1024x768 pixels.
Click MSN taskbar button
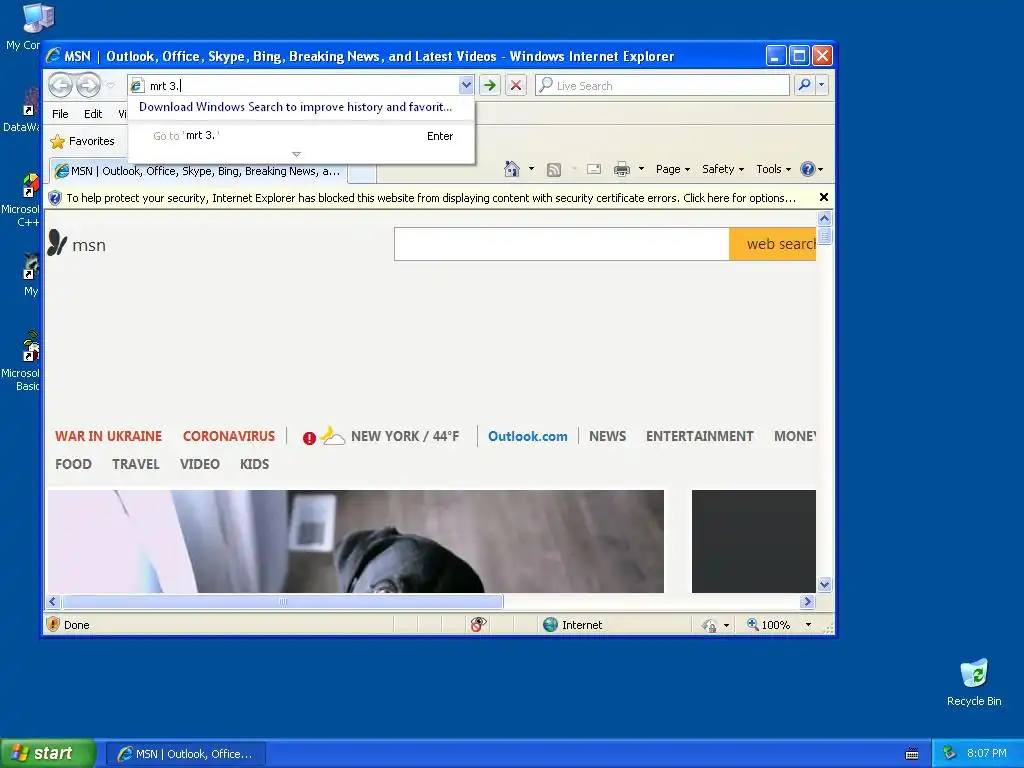[185, 754]
